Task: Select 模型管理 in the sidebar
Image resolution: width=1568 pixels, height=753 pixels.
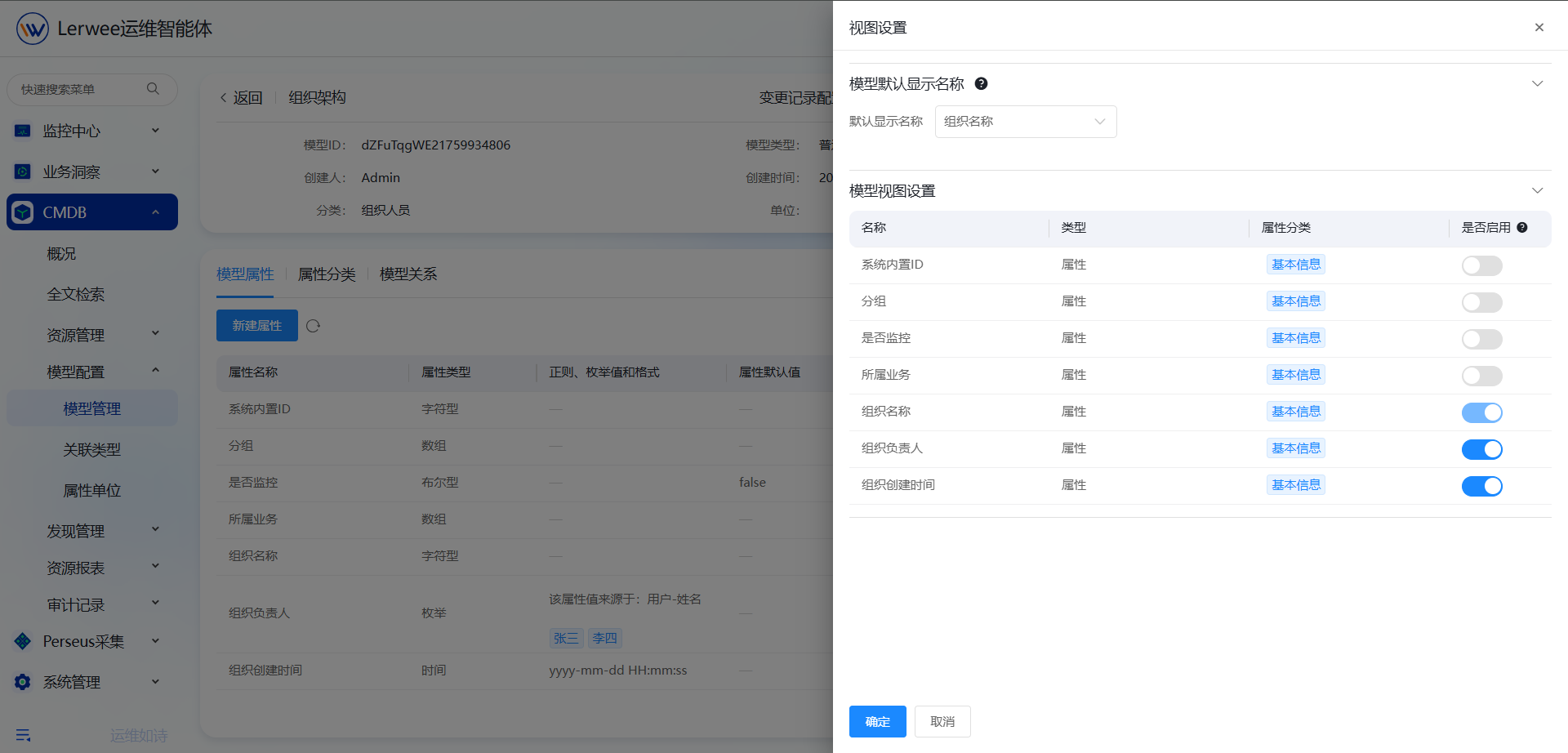Action: (92, 408)
